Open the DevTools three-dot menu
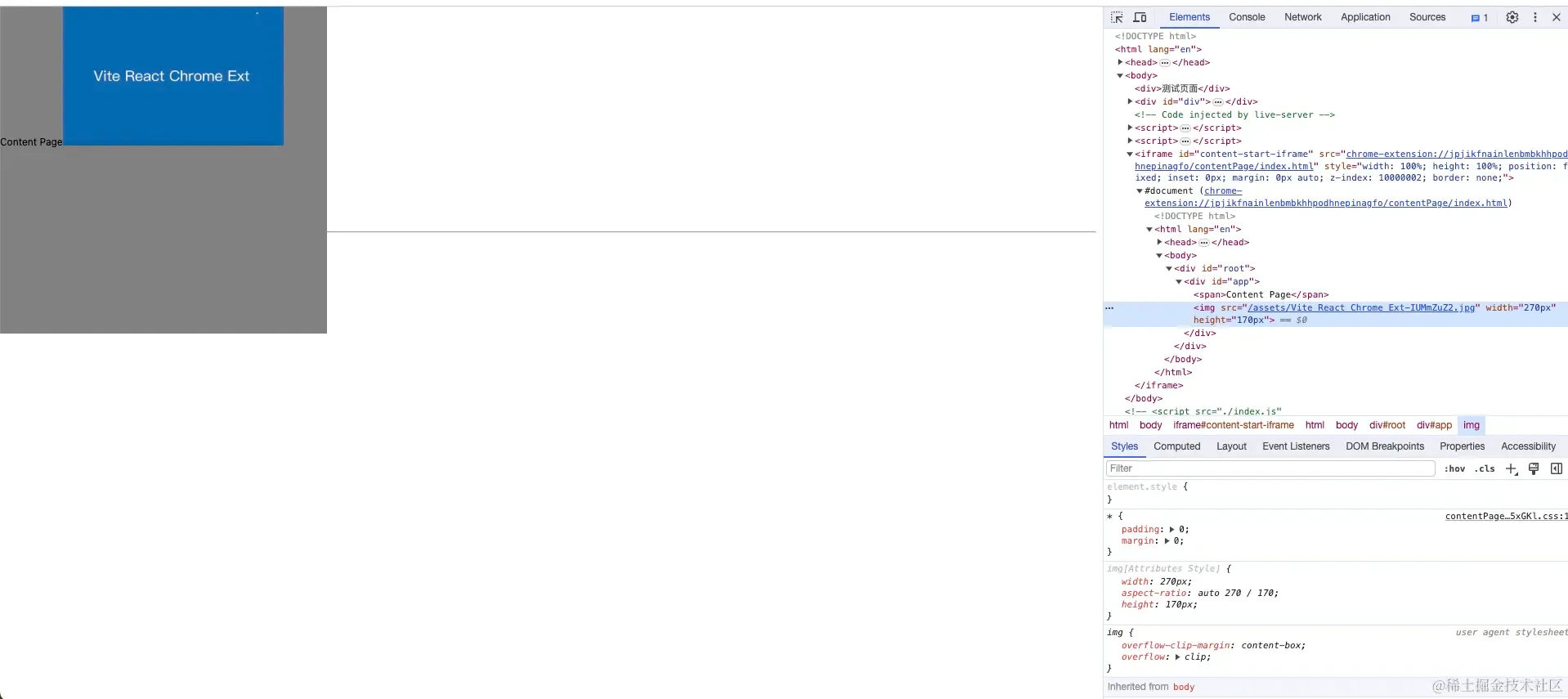This screenshot has height=699, width=1568. point(1535,17)
